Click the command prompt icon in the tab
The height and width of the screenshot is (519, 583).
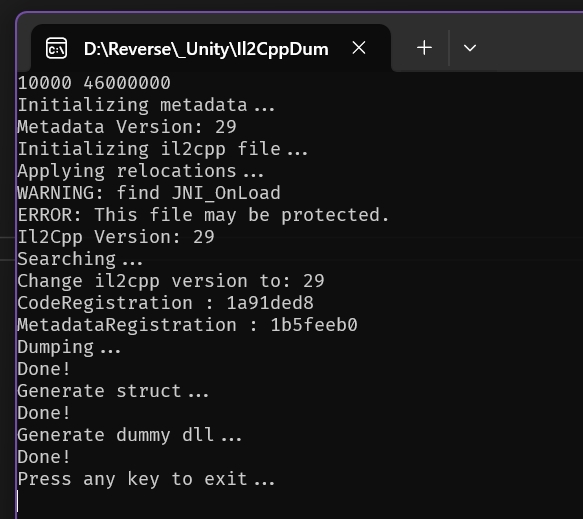tap(57, 48)
